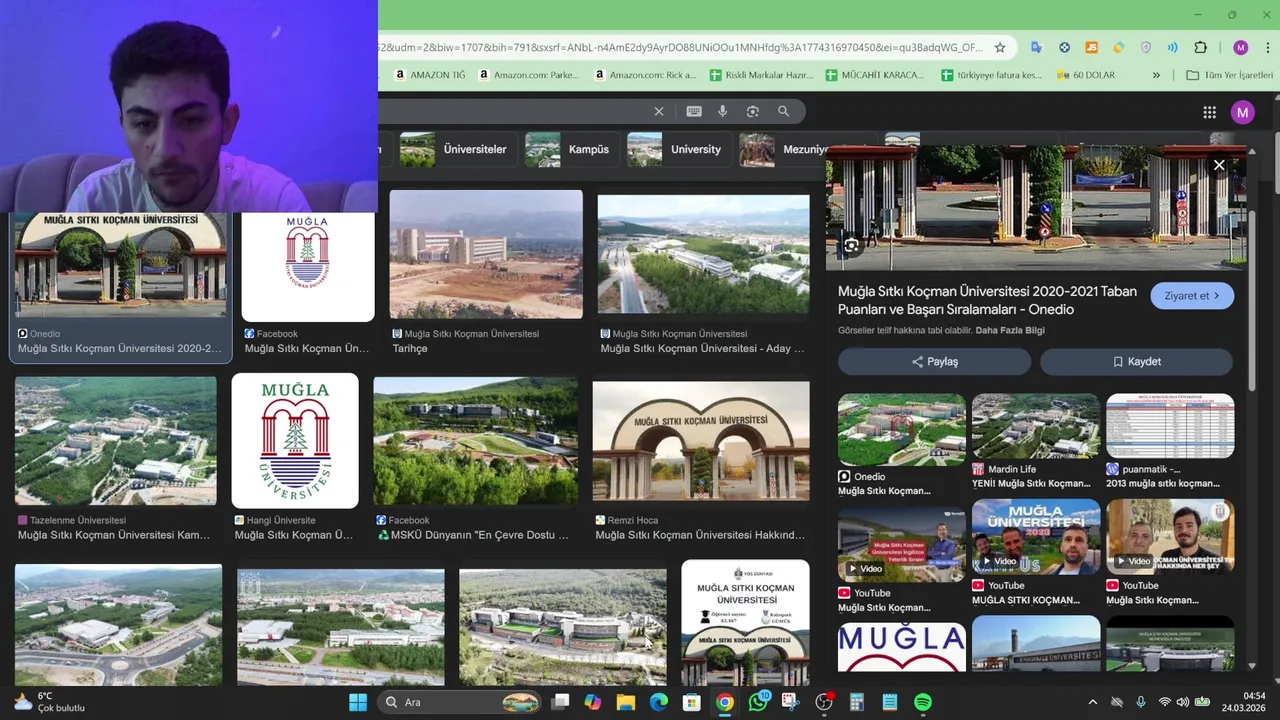The width and height of the screenshot is (1280, 720).
Task: Open Wi-Fi network settings in tray
Action: tap(1164, 702)
